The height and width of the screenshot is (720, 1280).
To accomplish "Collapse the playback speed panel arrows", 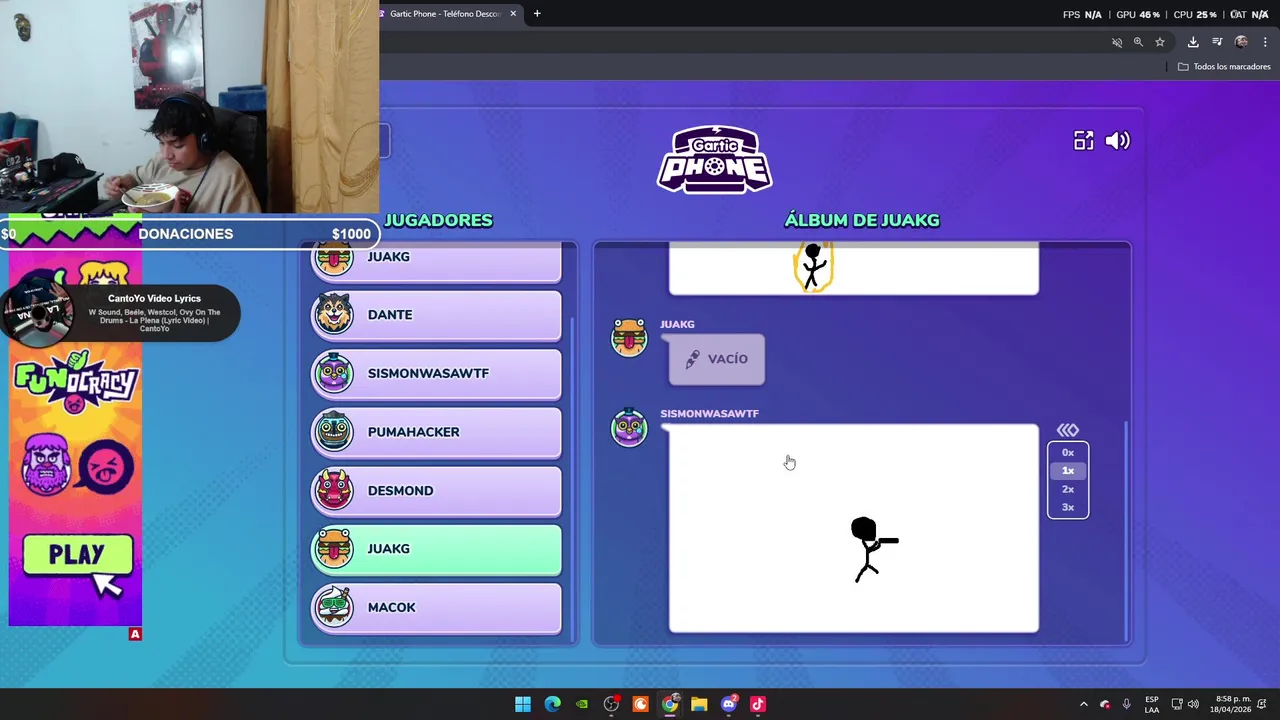I will tap(1068, 430).
